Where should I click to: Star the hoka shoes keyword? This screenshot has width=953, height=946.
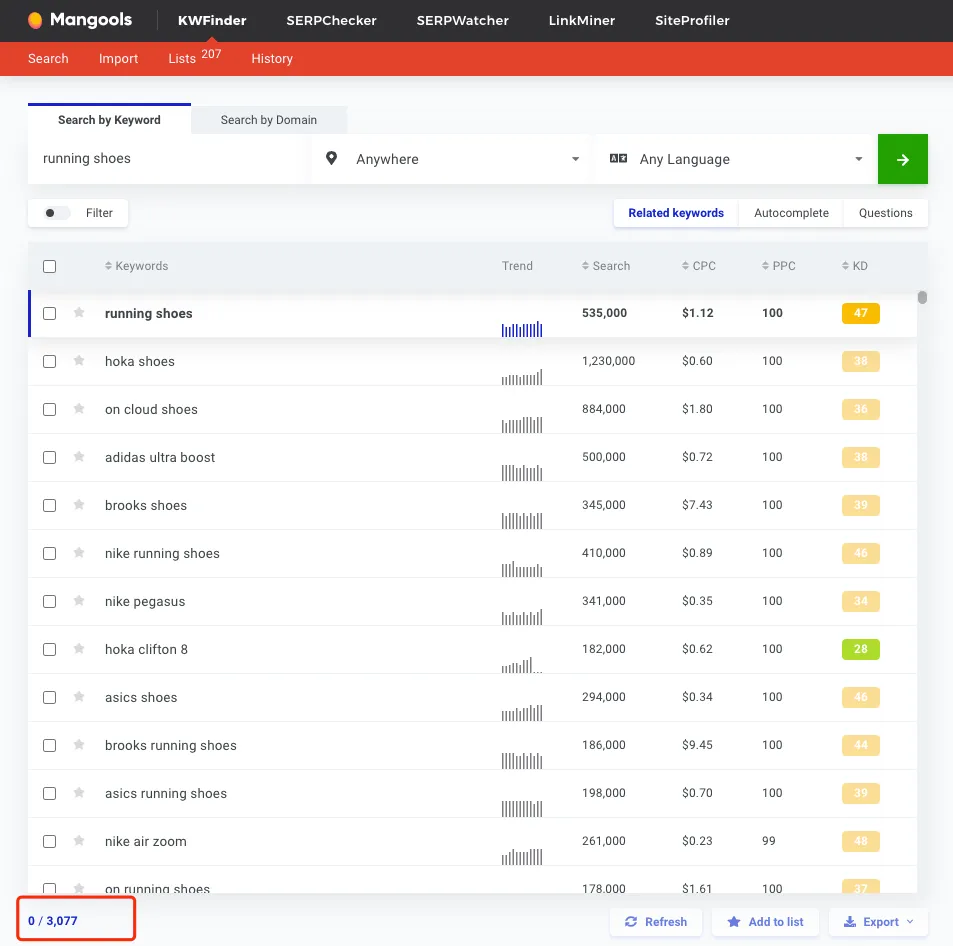79,361
